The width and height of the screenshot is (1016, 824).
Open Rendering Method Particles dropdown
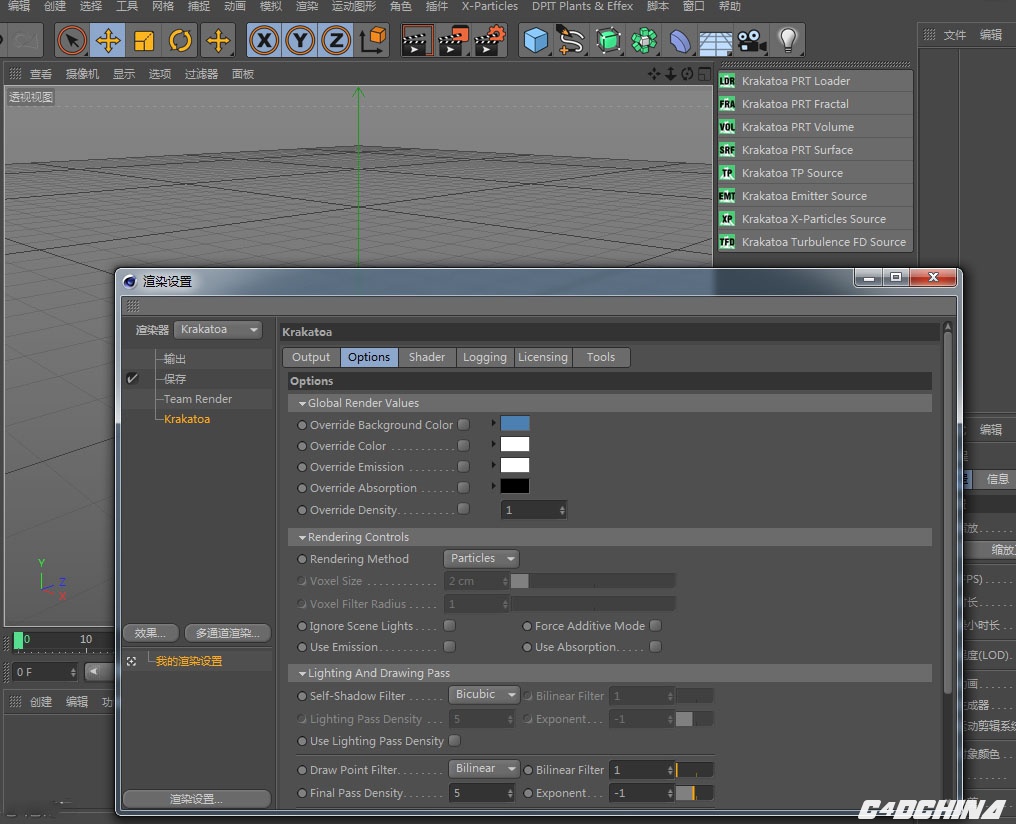[x=481, y=558]
